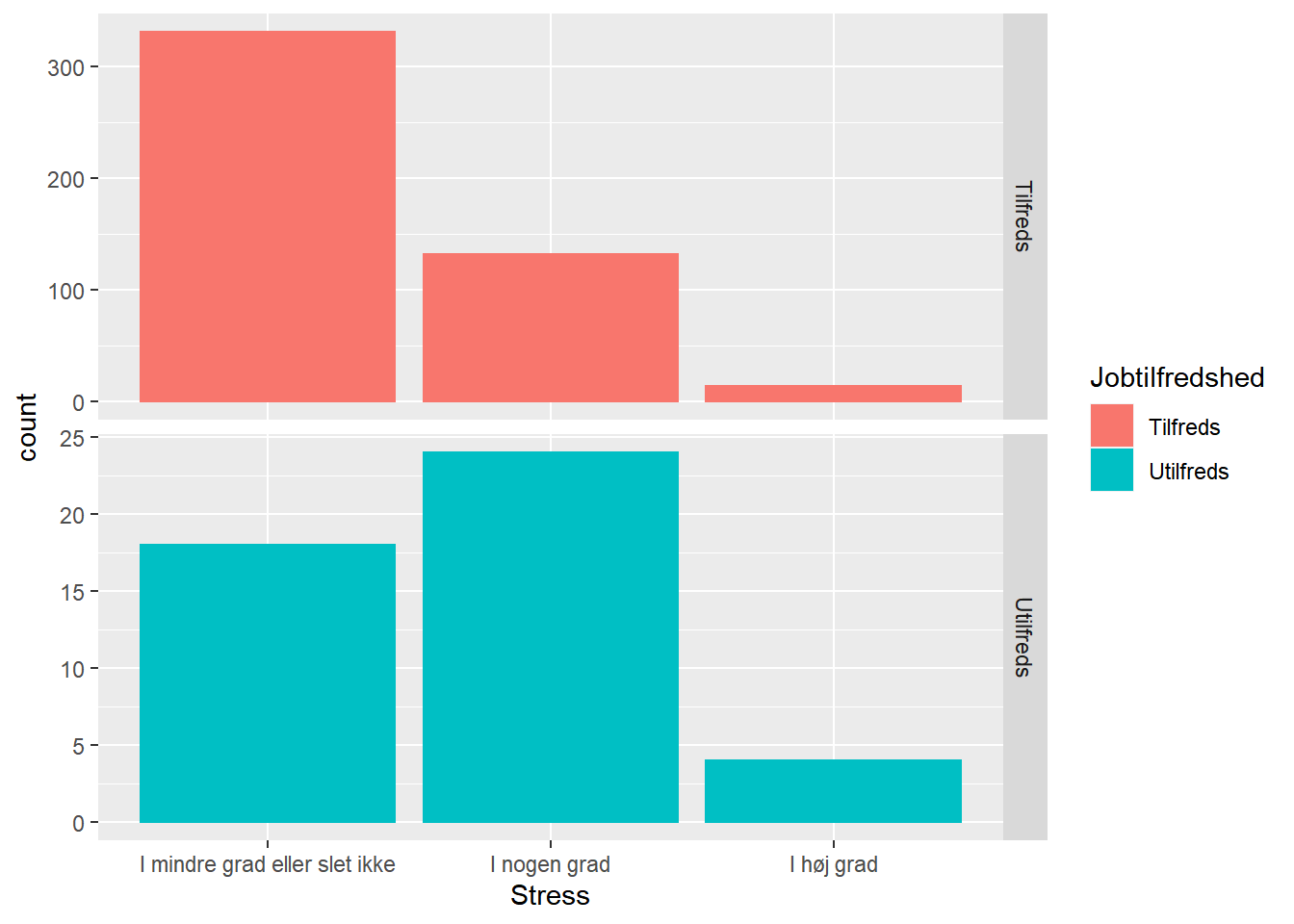Click the red Tilfreds legend swatch

[x=1111, y=425]
